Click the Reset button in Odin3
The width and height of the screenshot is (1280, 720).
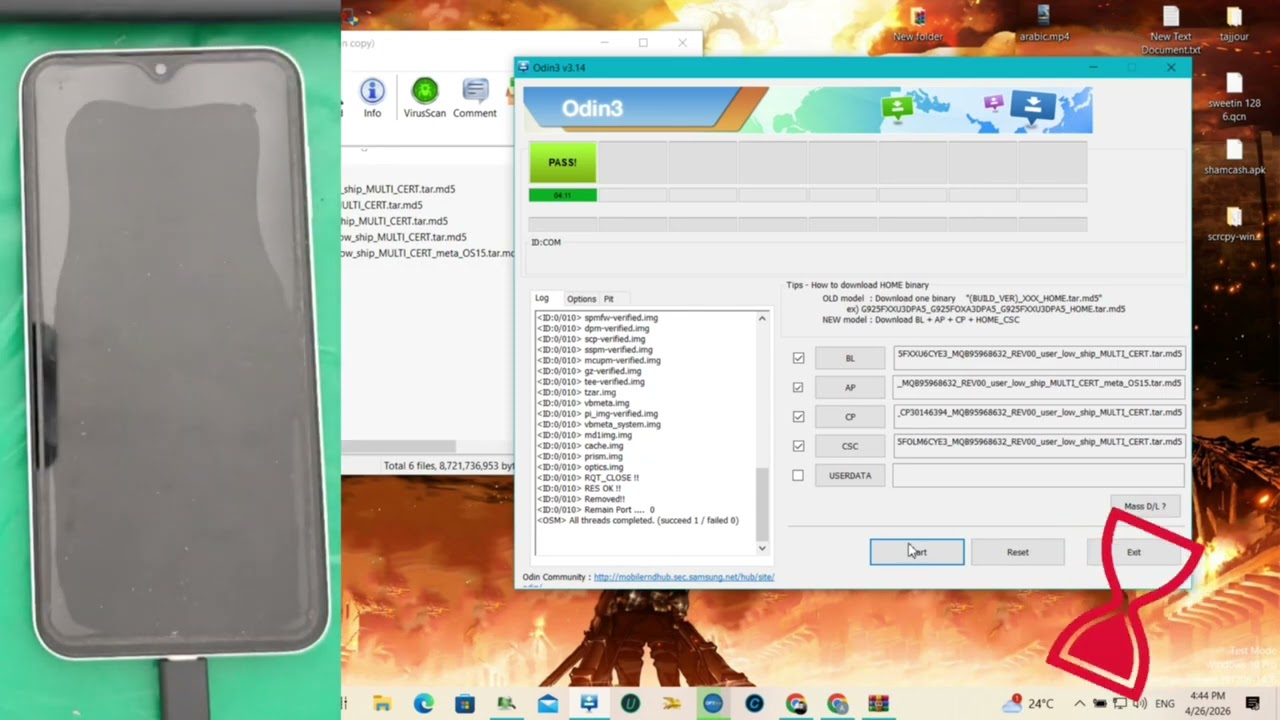tap(1018, 552)
